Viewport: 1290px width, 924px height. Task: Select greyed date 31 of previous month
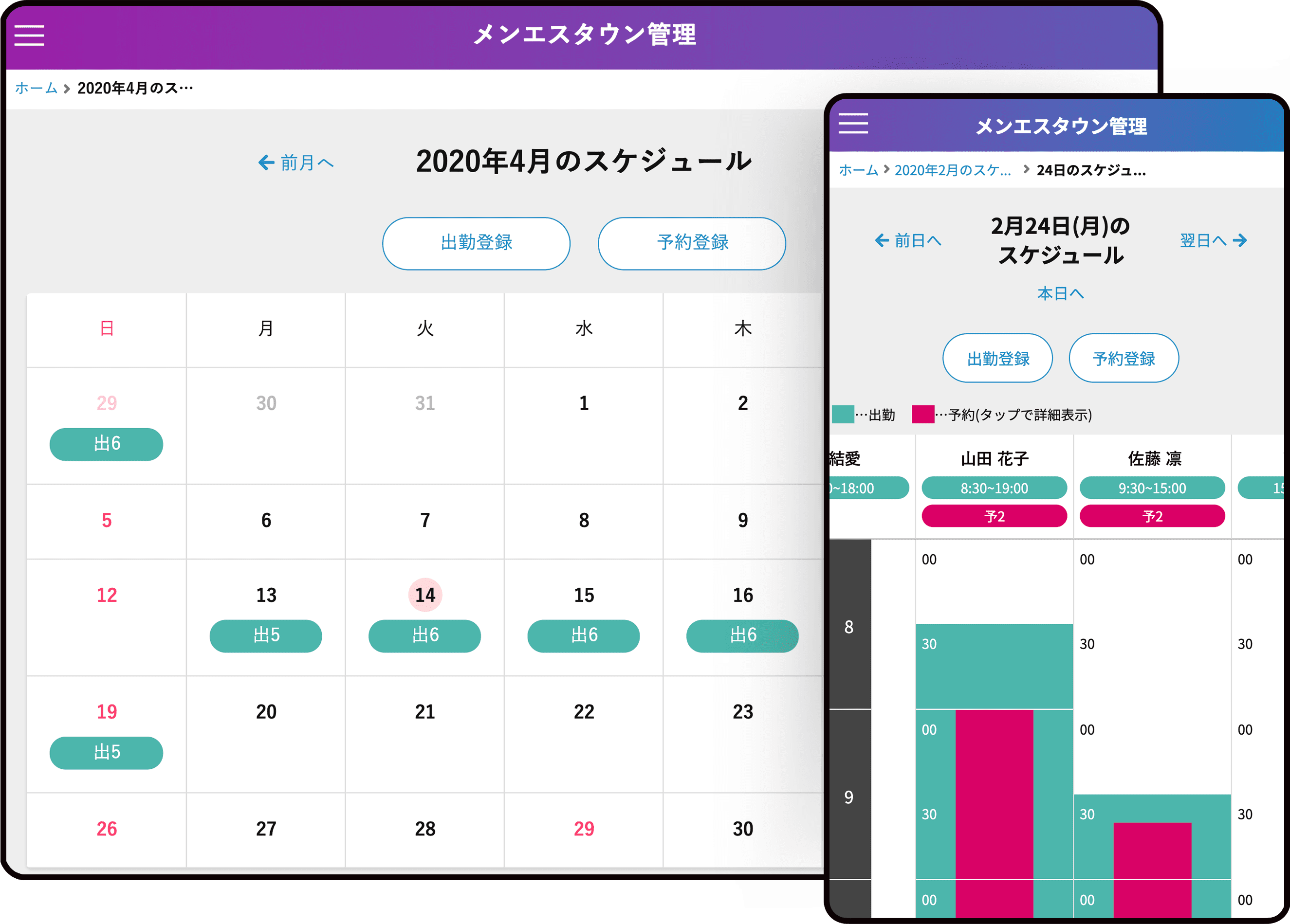tap(425, 403)
